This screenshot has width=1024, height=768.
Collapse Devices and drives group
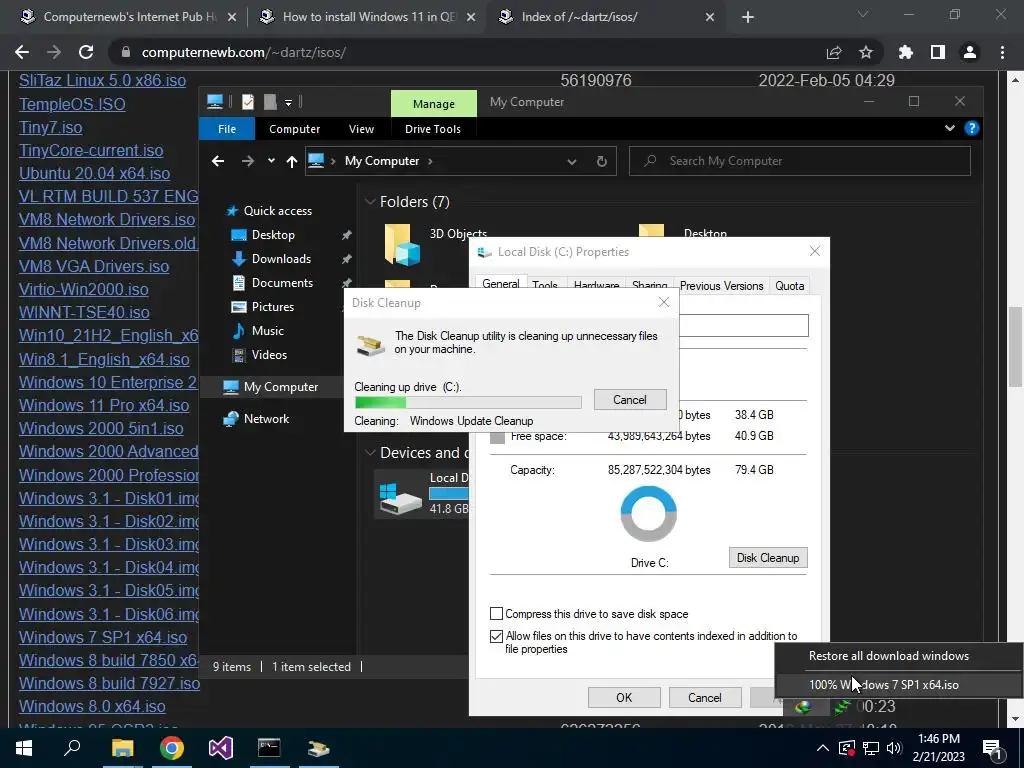coord(370,453)
